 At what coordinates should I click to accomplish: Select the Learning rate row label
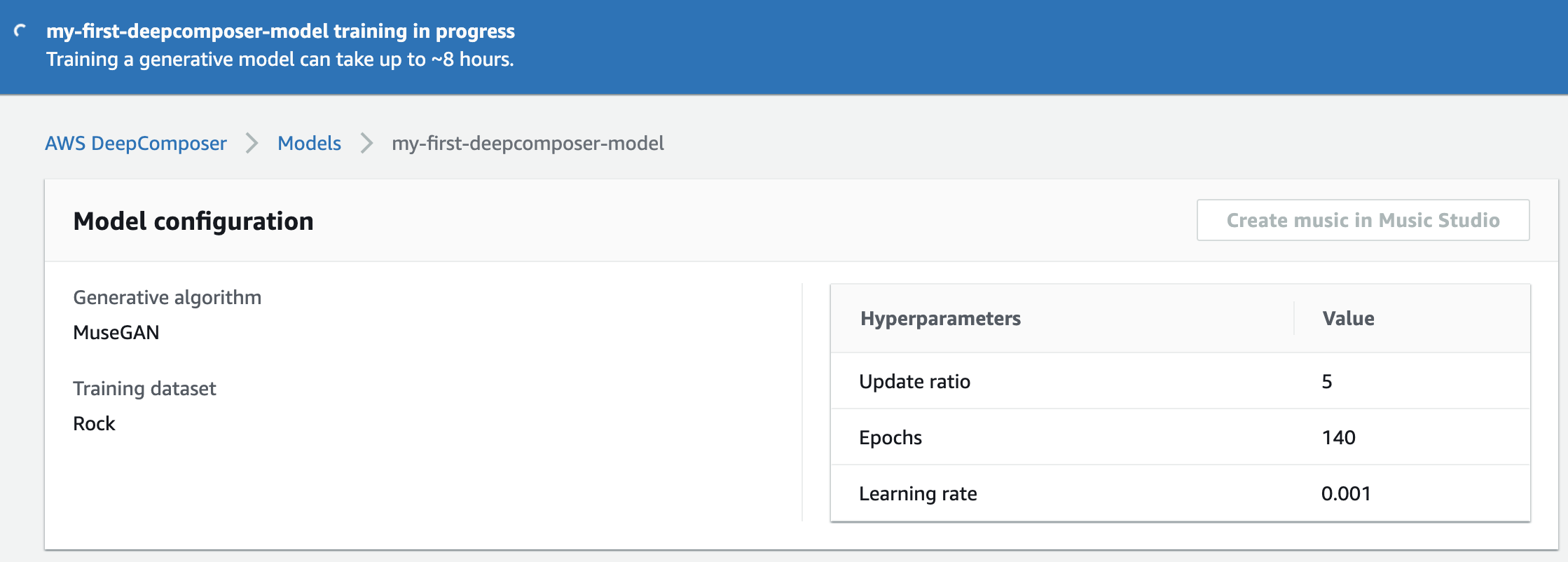(x=918, y=494)
